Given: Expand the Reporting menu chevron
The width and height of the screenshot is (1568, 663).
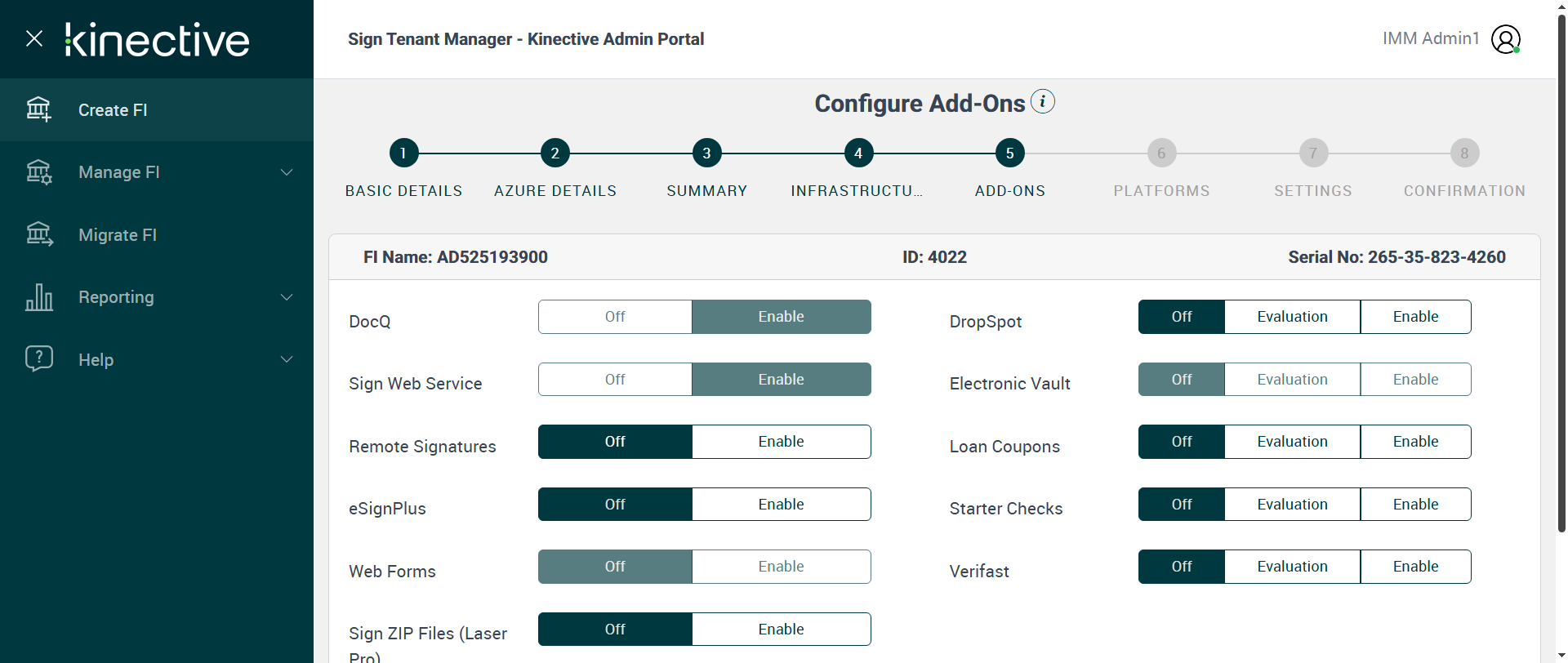Looking at the screenshot, I should (287, 297).
